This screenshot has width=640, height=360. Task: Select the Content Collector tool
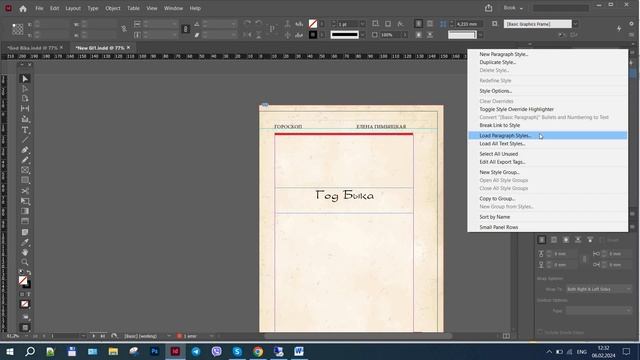point(25,119)
